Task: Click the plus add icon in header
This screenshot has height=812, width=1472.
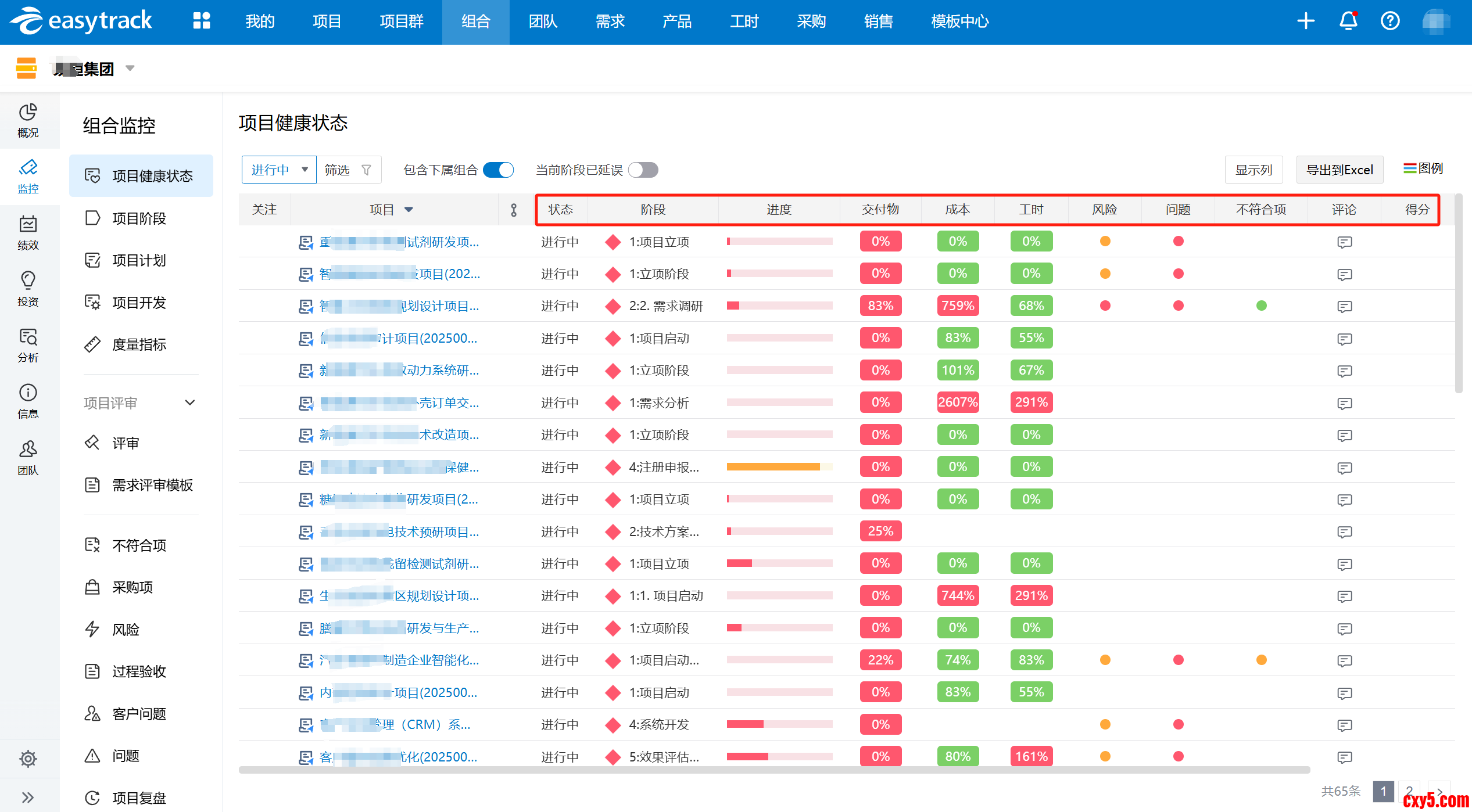Action: (1305, 21)
